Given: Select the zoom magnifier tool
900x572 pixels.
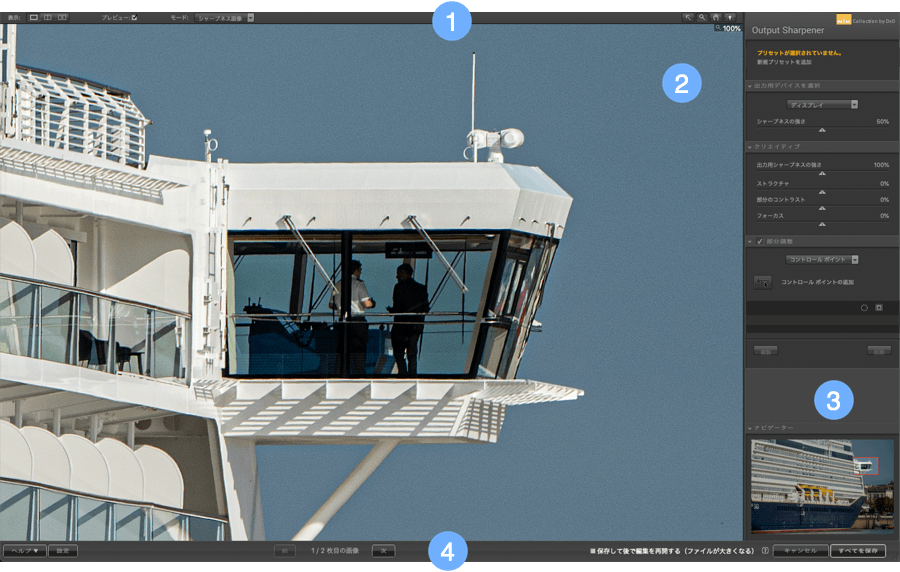Looking at the screenshot, I should tap(701, 18).
